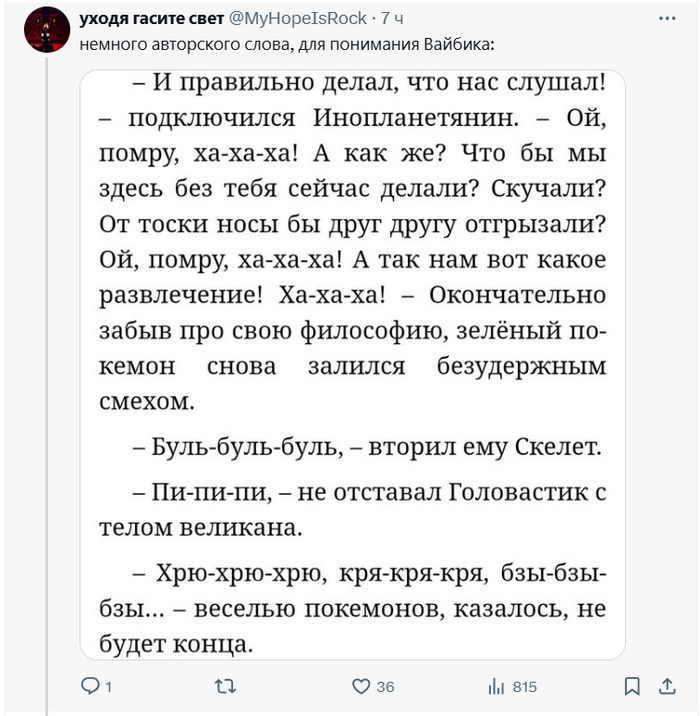Bookmark this tweet
This screenshot has height=716, width=700.
pyautogui.click(x=631, y=686)
